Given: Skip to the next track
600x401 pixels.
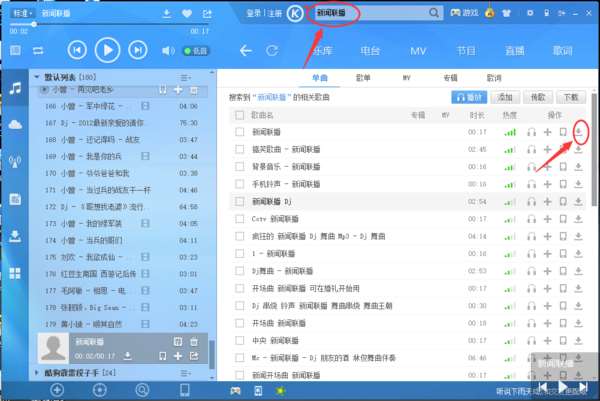Looking at the screenshot, I should pos(138,50).
